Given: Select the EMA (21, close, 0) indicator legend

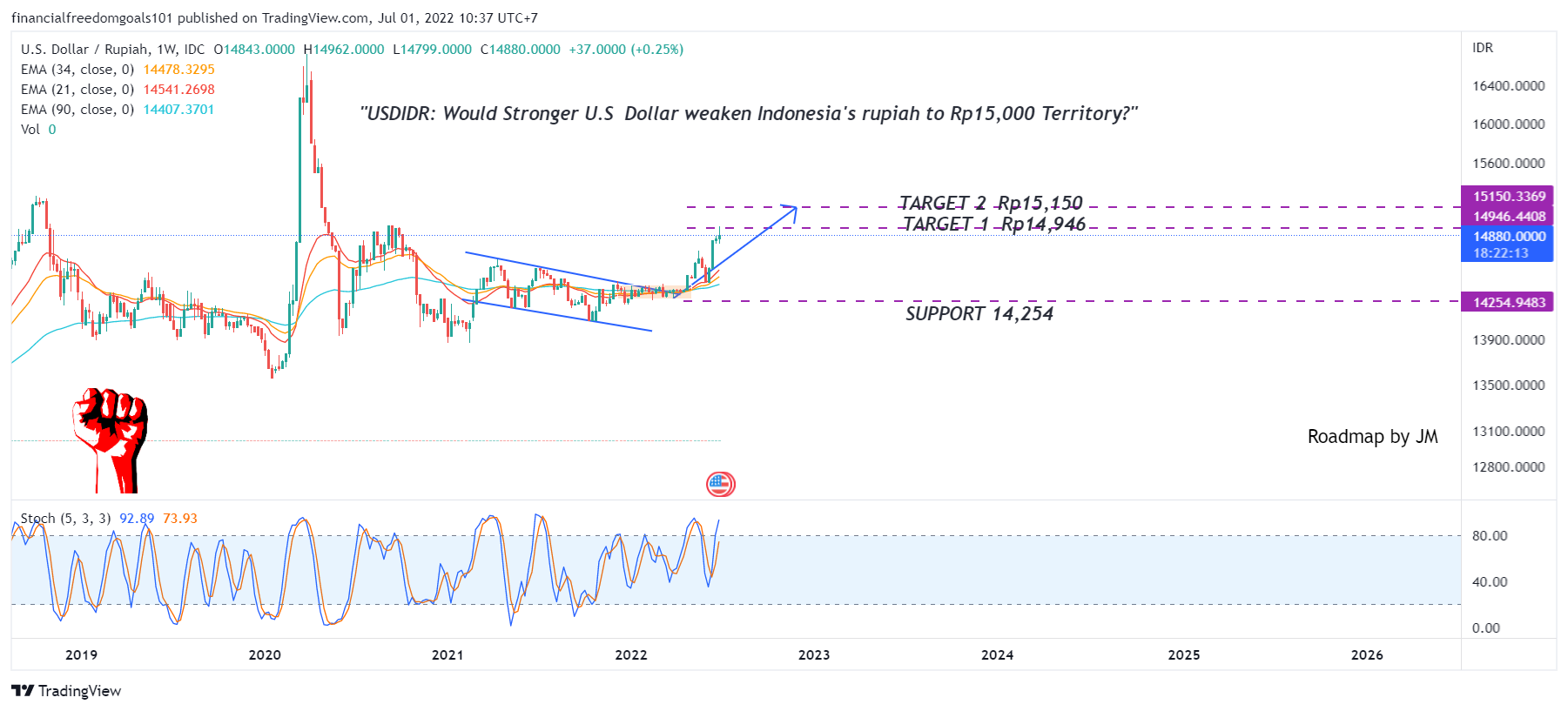Looking at the screenshot, I should (x=77, y=90).
